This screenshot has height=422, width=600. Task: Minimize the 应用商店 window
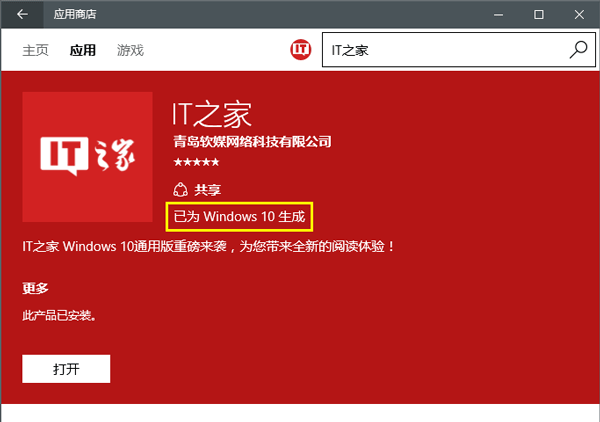[x=492, y=14]
